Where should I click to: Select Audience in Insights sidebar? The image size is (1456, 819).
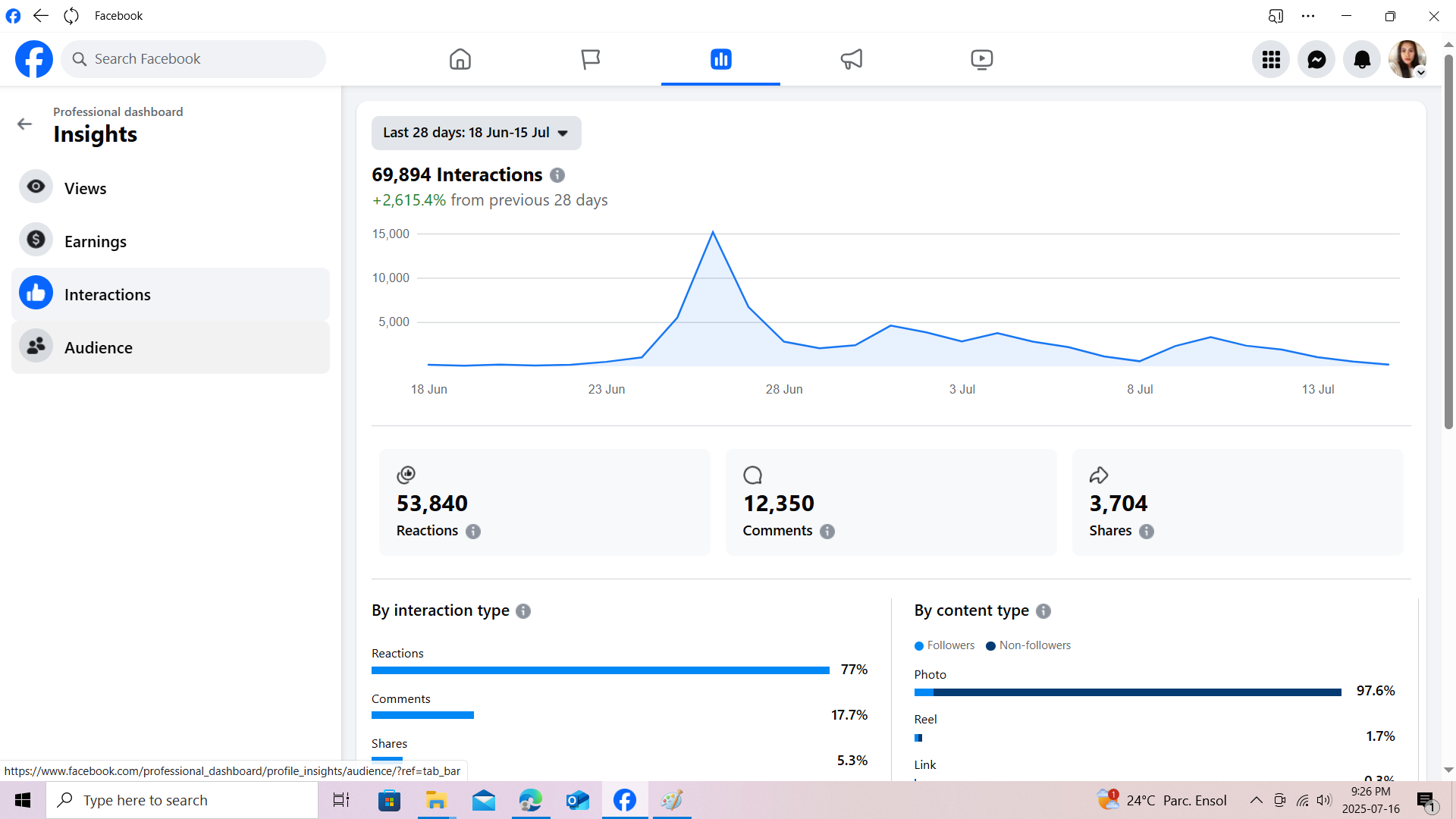pyautogui.click(x=98, y=347)
